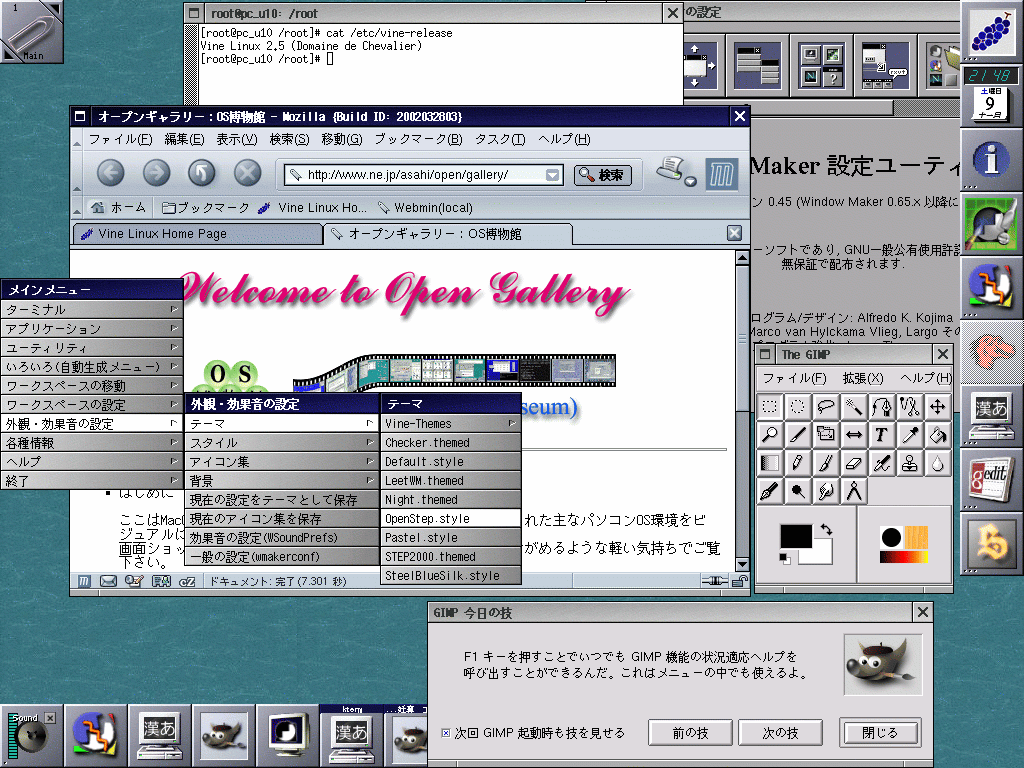The image size is (1024, 768).
Task: Pick the Fuzzy Select magic wand tool
Action: click(854, 407)
